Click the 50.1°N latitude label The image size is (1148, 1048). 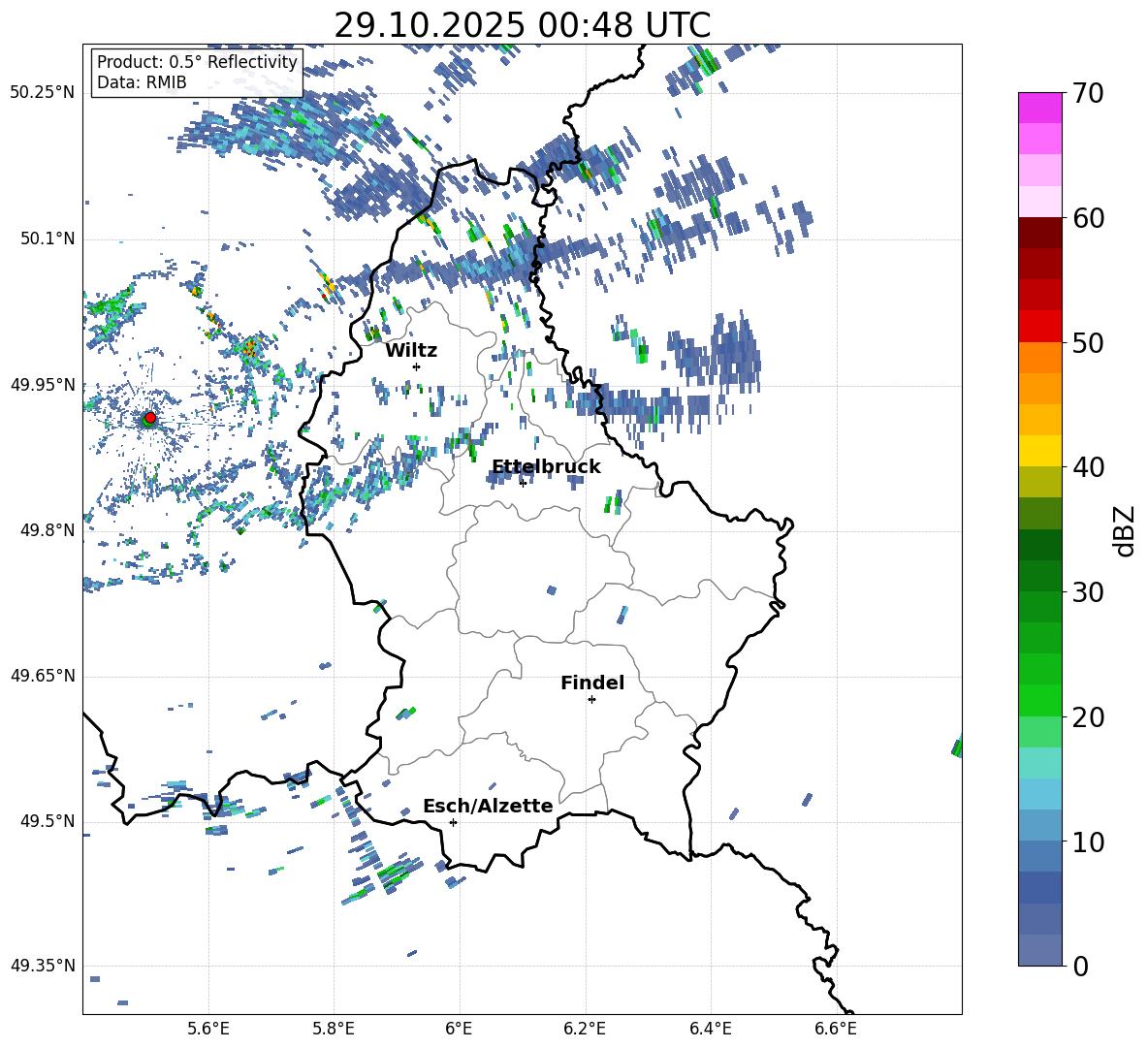(x=47, y=239)
